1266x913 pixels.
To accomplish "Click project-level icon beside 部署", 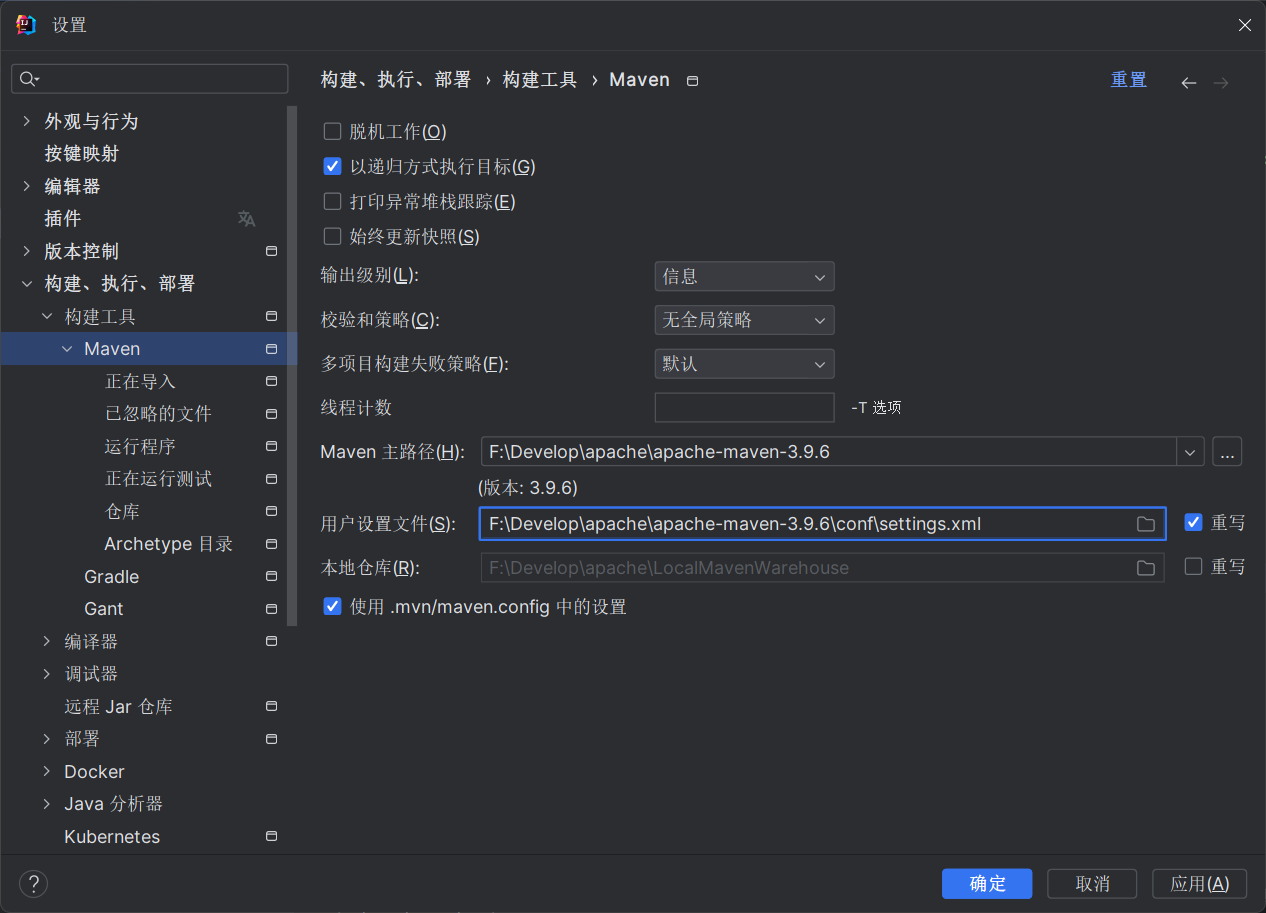I will [271, 739].
